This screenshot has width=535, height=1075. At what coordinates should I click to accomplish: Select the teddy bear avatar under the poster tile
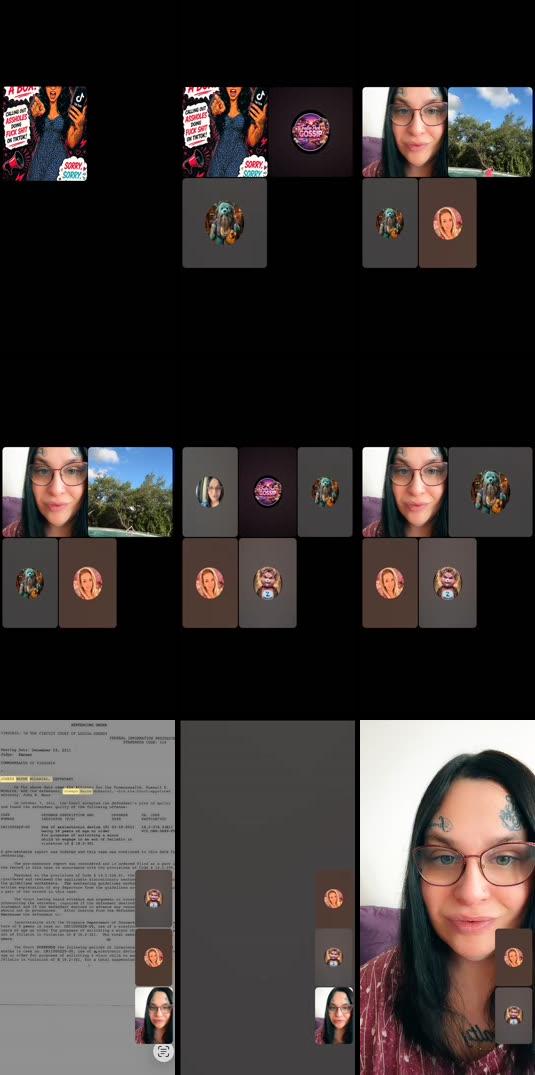224,223
